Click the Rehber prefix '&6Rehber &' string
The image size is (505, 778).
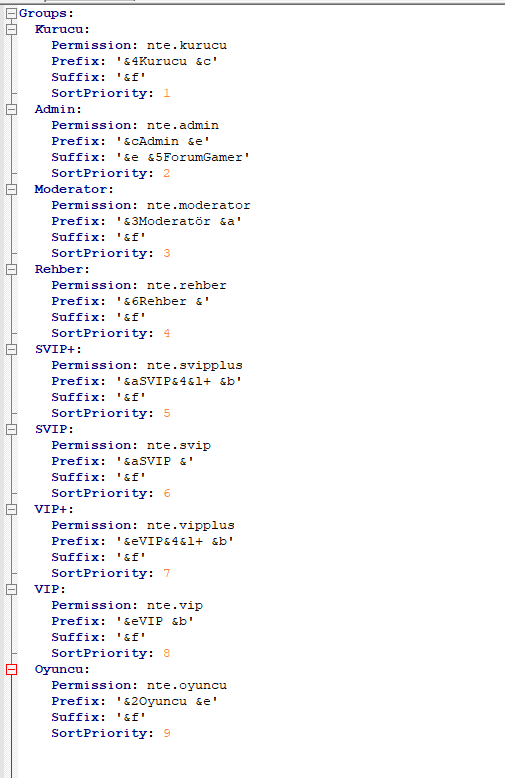(x=163, y=301)
